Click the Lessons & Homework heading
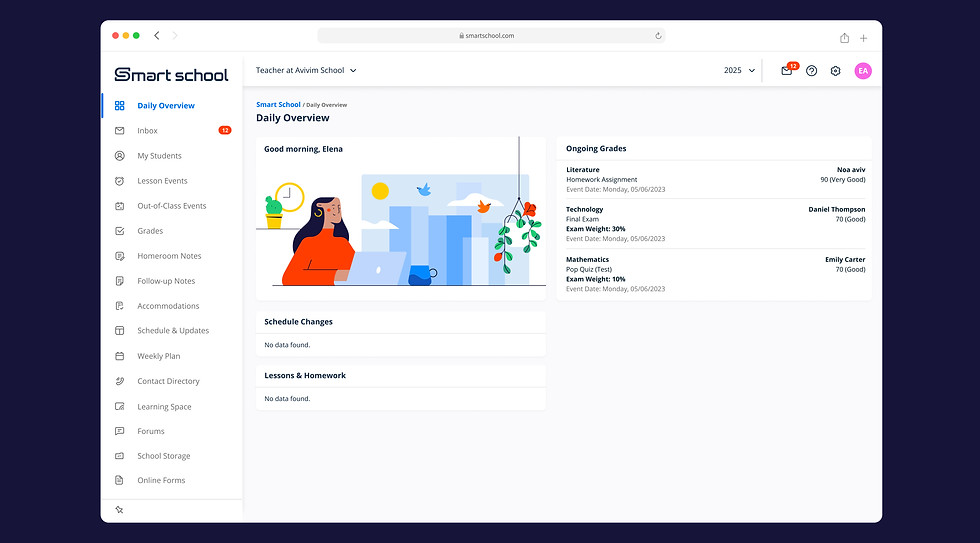Image resolution: width=980 pixels, height=543 pixels. [305, 376]
